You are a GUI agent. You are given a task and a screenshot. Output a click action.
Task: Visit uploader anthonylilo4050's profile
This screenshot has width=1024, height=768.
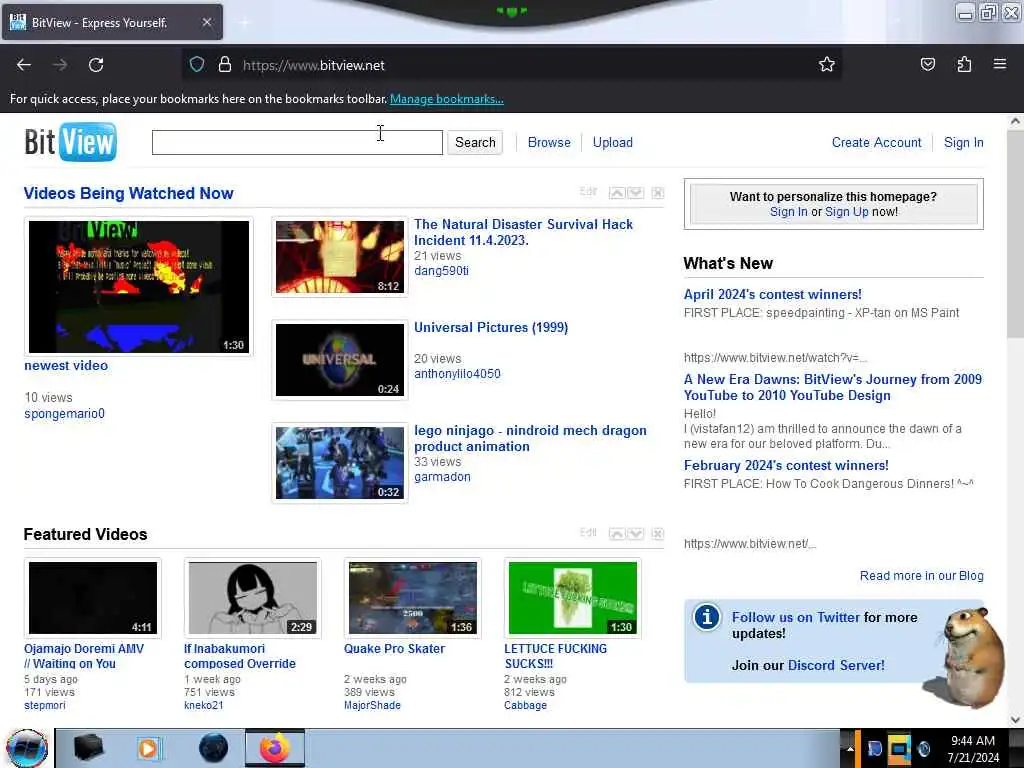(x=457, y=374)
